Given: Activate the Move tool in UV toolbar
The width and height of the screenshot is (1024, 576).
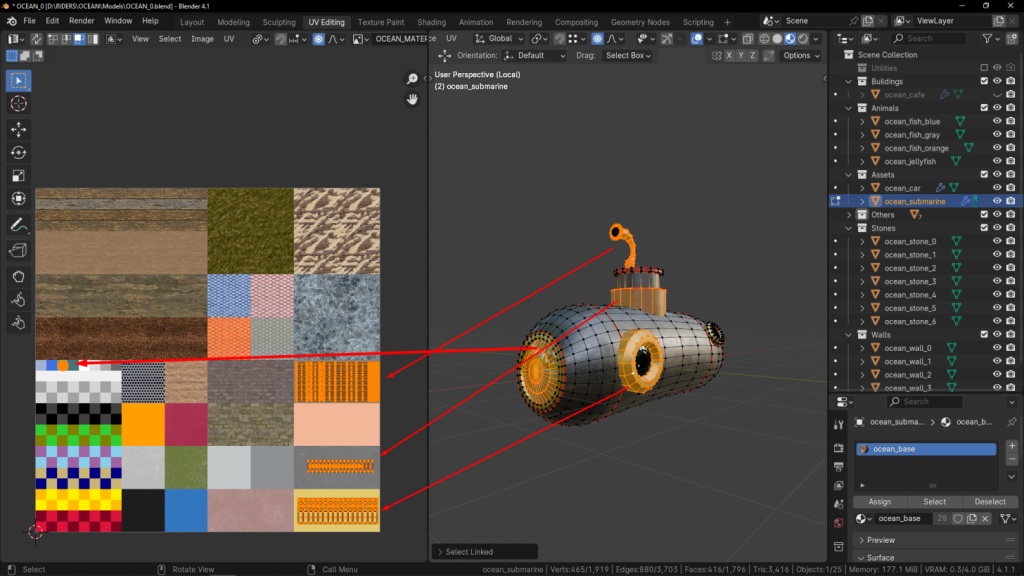Looking at the screenshot, I should click(18, 129).
